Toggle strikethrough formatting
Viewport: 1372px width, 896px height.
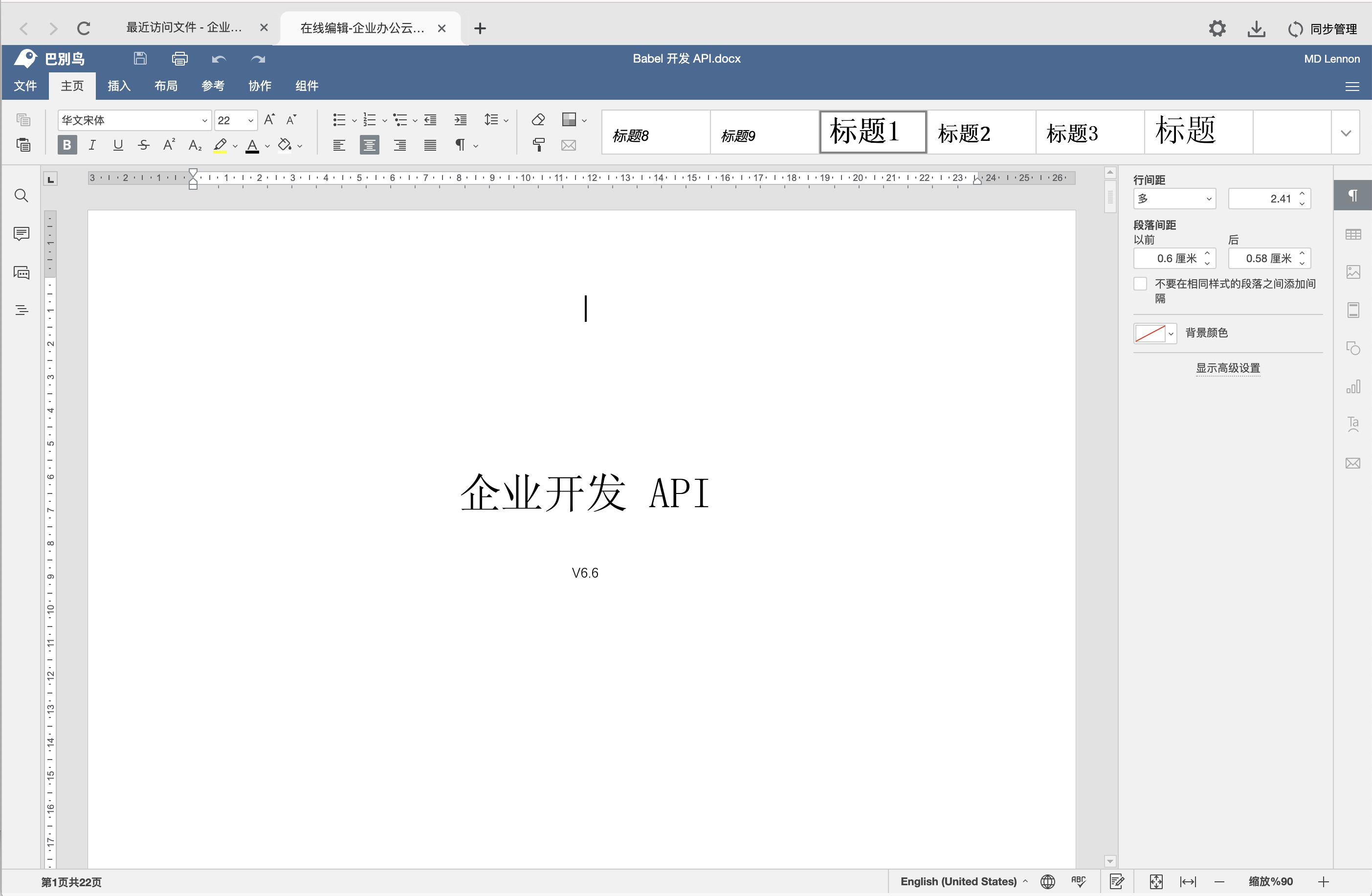[144, 145]
